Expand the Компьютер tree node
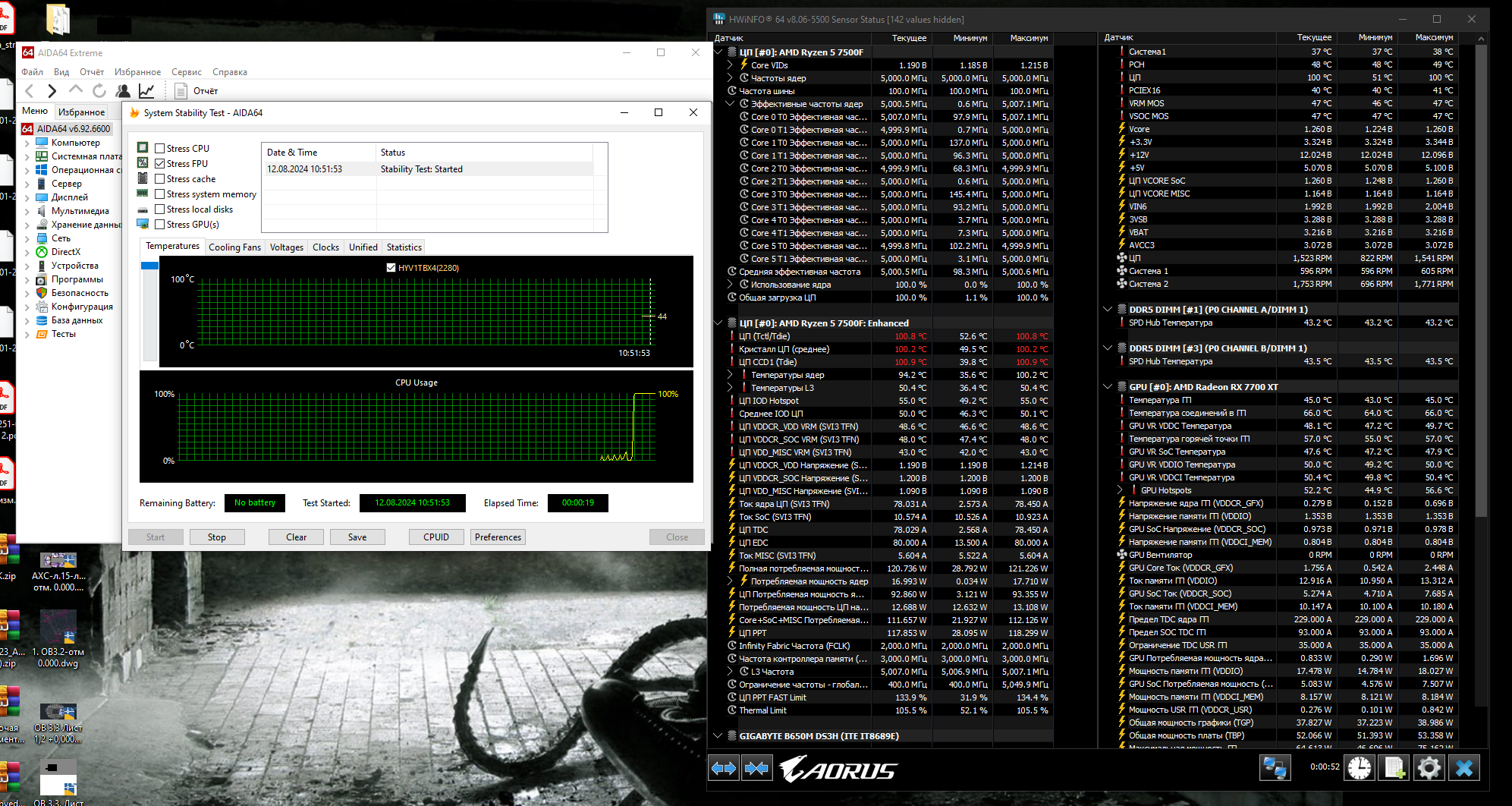Screen dimensions: 1512x806 coord(27,143)
